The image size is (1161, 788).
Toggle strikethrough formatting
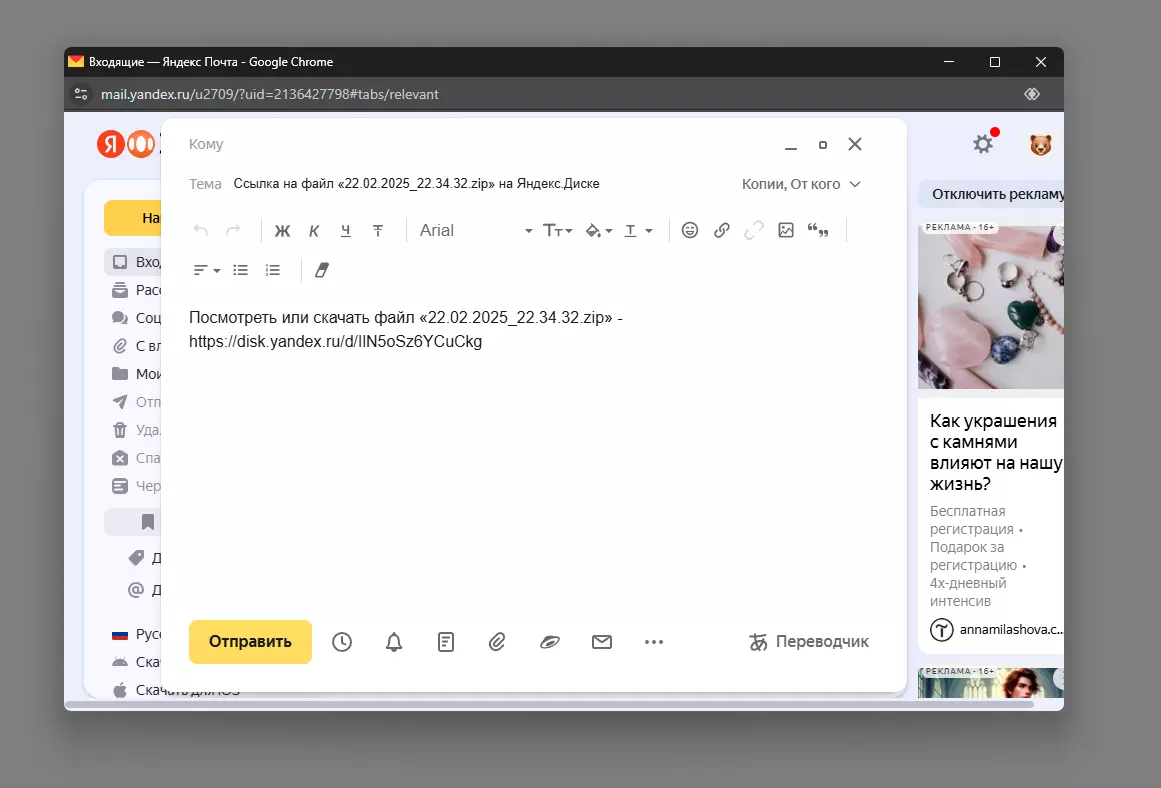[x=378, y=231]
